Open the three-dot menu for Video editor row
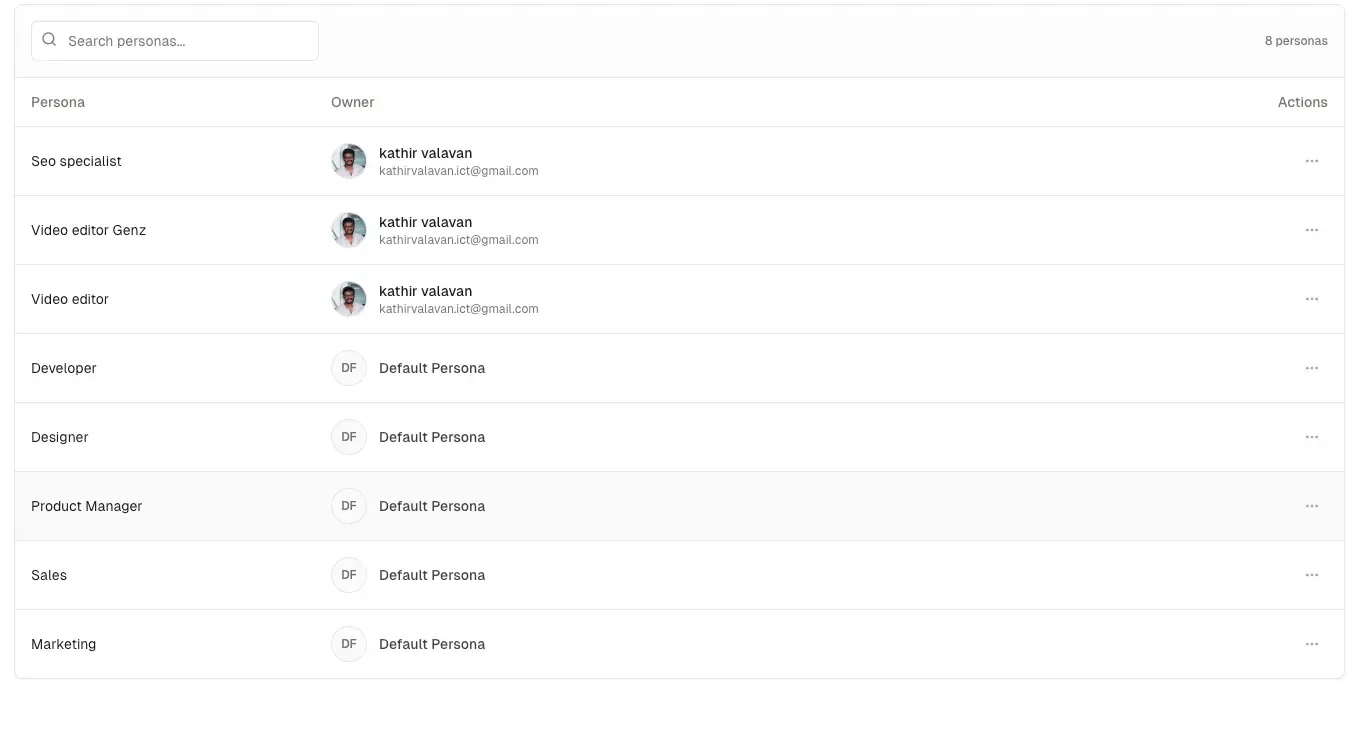Screen dimensions: 1372x731 tap(1311, 299)
